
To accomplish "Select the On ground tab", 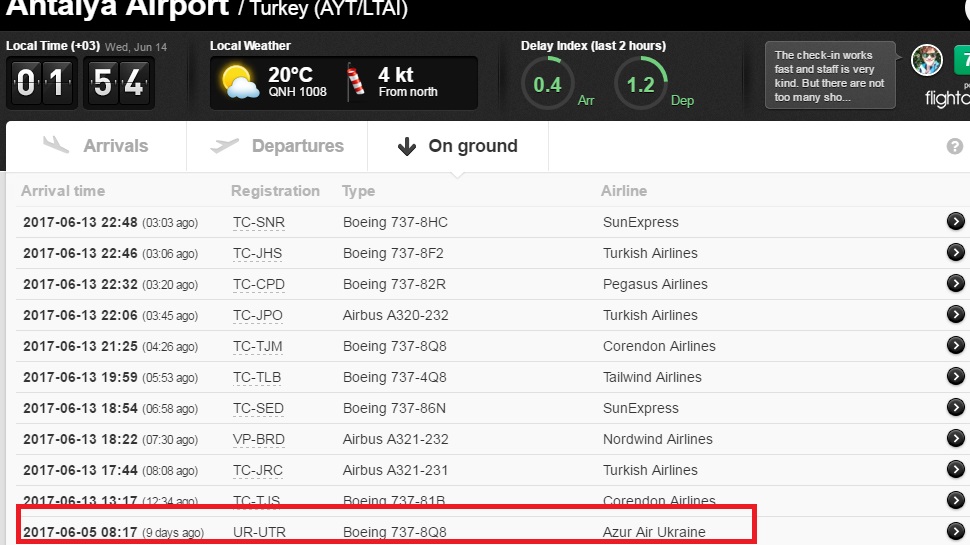I will tap(458, 146).
